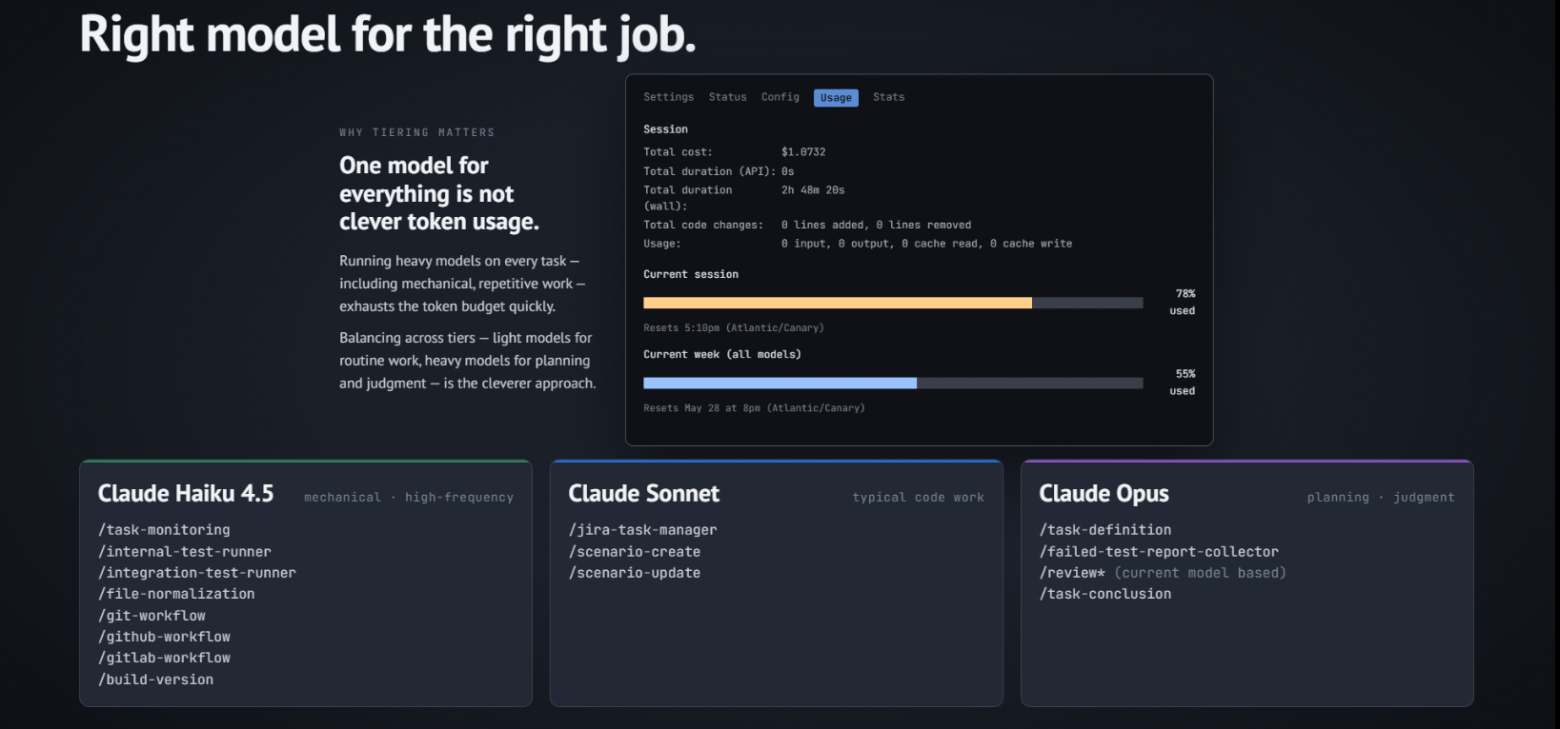The height and width of the screenshot is (729, 1560).
Task: Select the /integration-test-runner entry
Action: point(197,573)
